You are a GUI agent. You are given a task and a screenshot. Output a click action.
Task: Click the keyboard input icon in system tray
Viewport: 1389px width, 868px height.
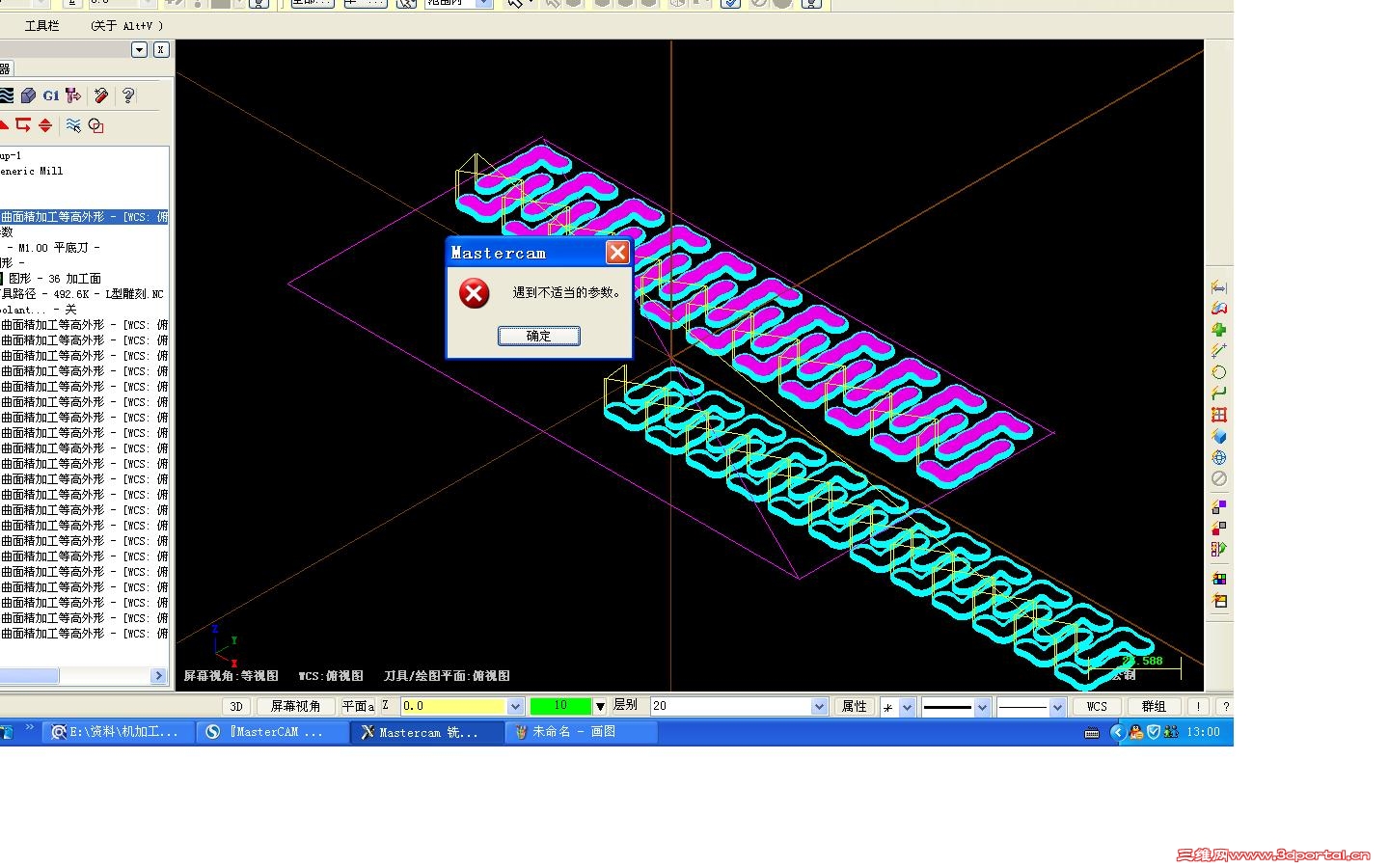(x=1092, y=732)
